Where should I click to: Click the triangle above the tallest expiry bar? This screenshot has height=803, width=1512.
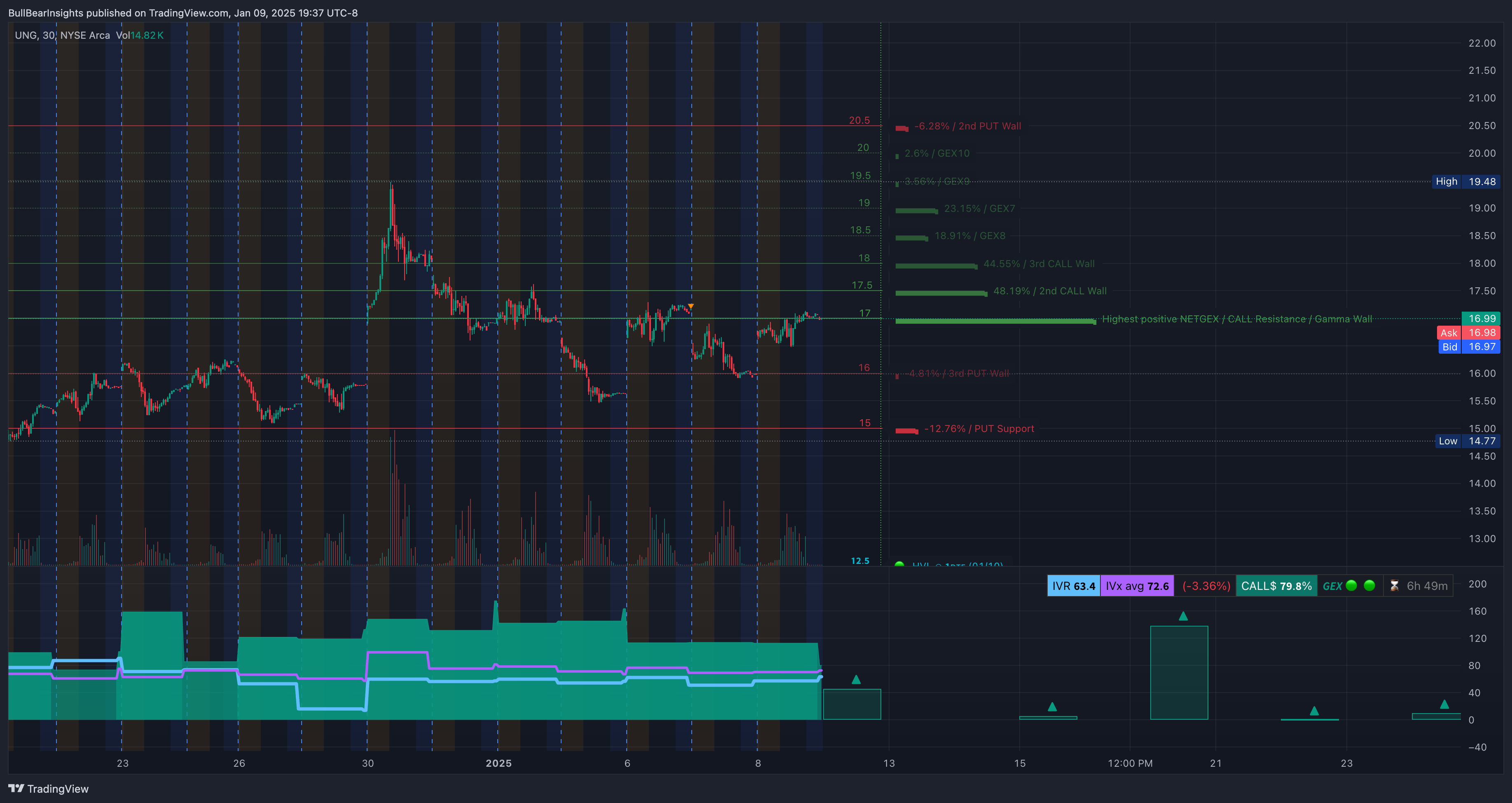coord(1183,615)
